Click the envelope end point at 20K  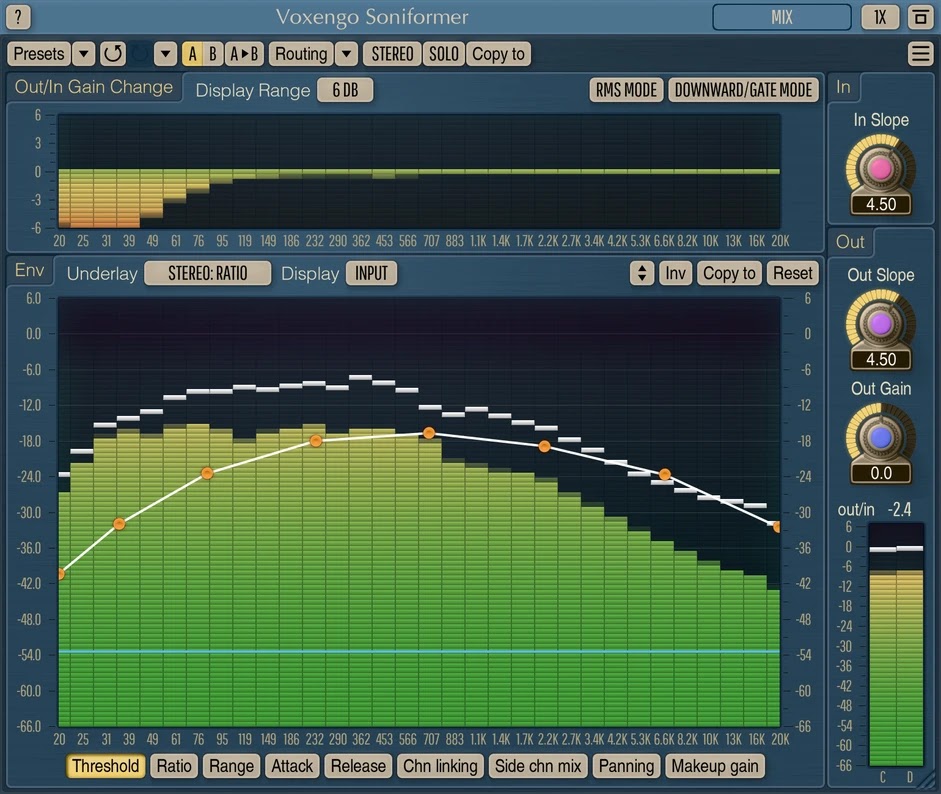coord(777,527)
